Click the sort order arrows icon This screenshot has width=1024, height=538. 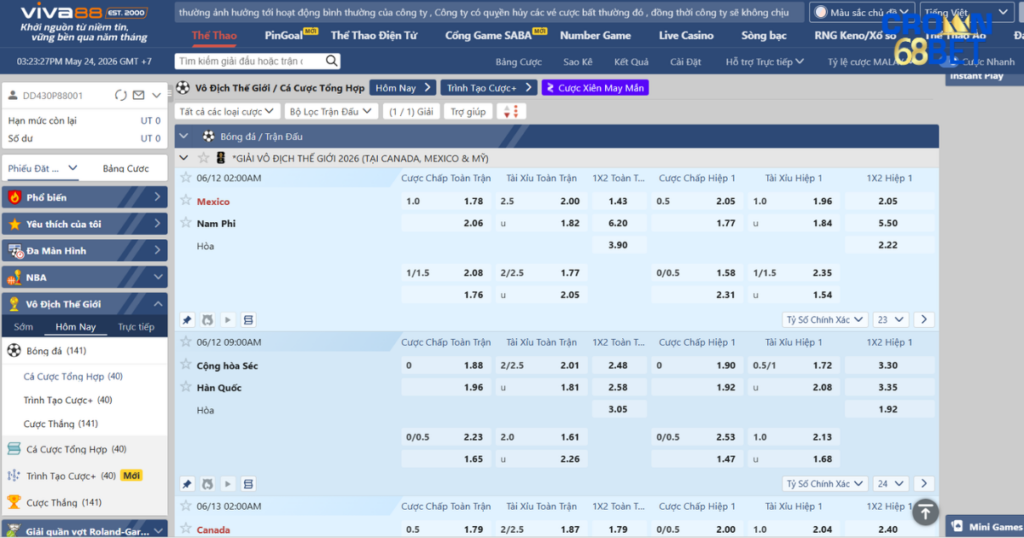(511, 112)
